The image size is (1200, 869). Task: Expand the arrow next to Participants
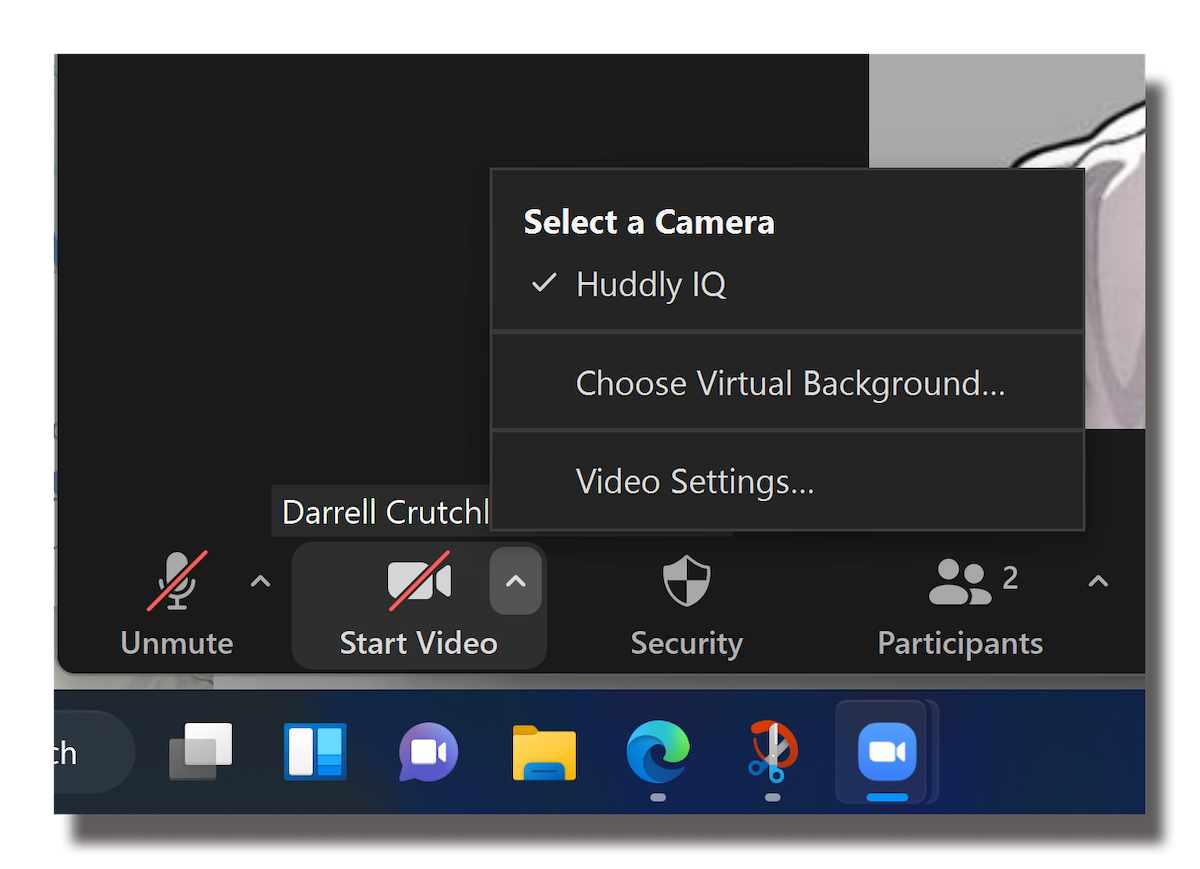pos(1098,581)
